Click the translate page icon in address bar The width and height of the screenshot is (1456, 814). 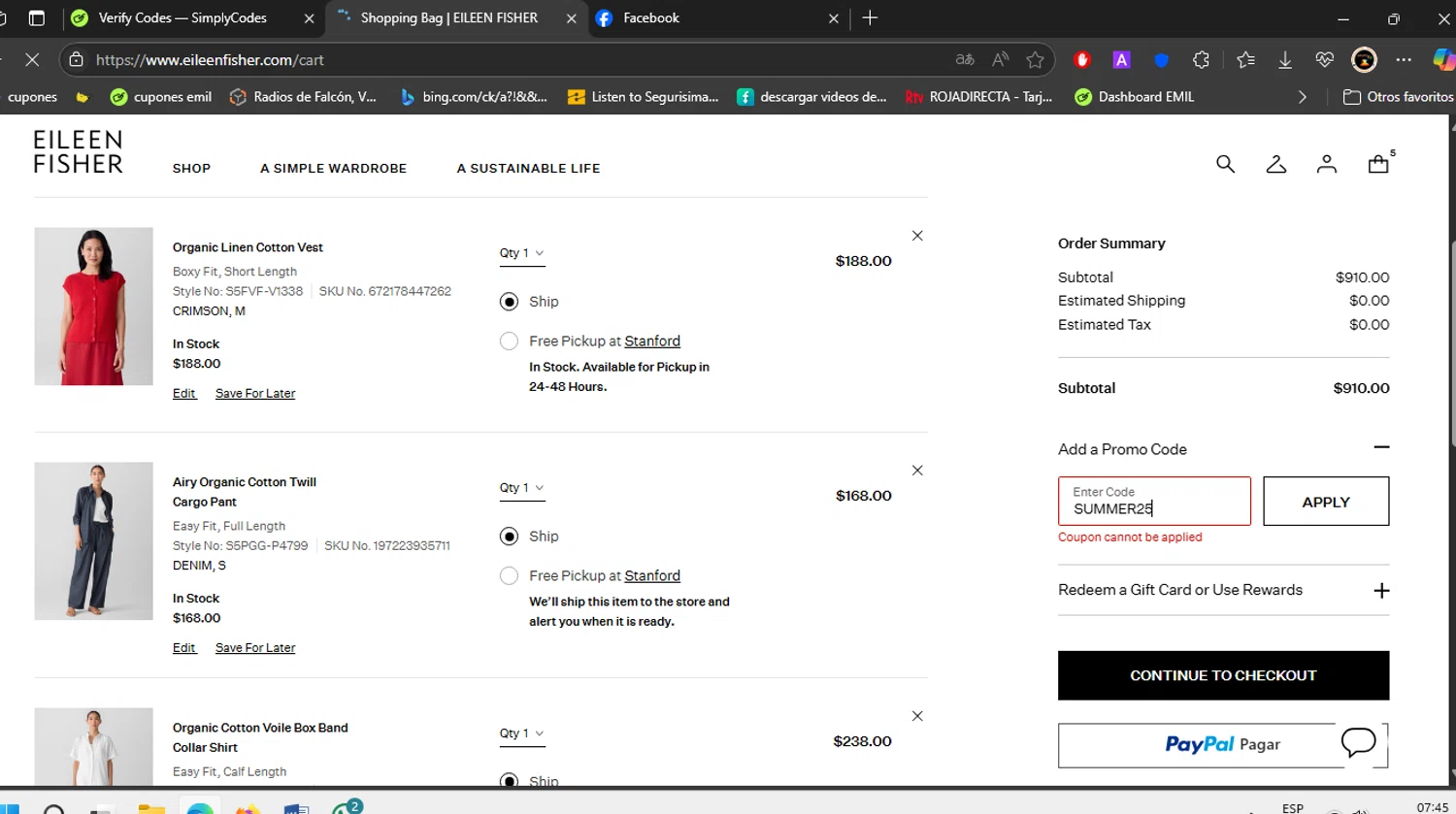(x=965, y=60)
